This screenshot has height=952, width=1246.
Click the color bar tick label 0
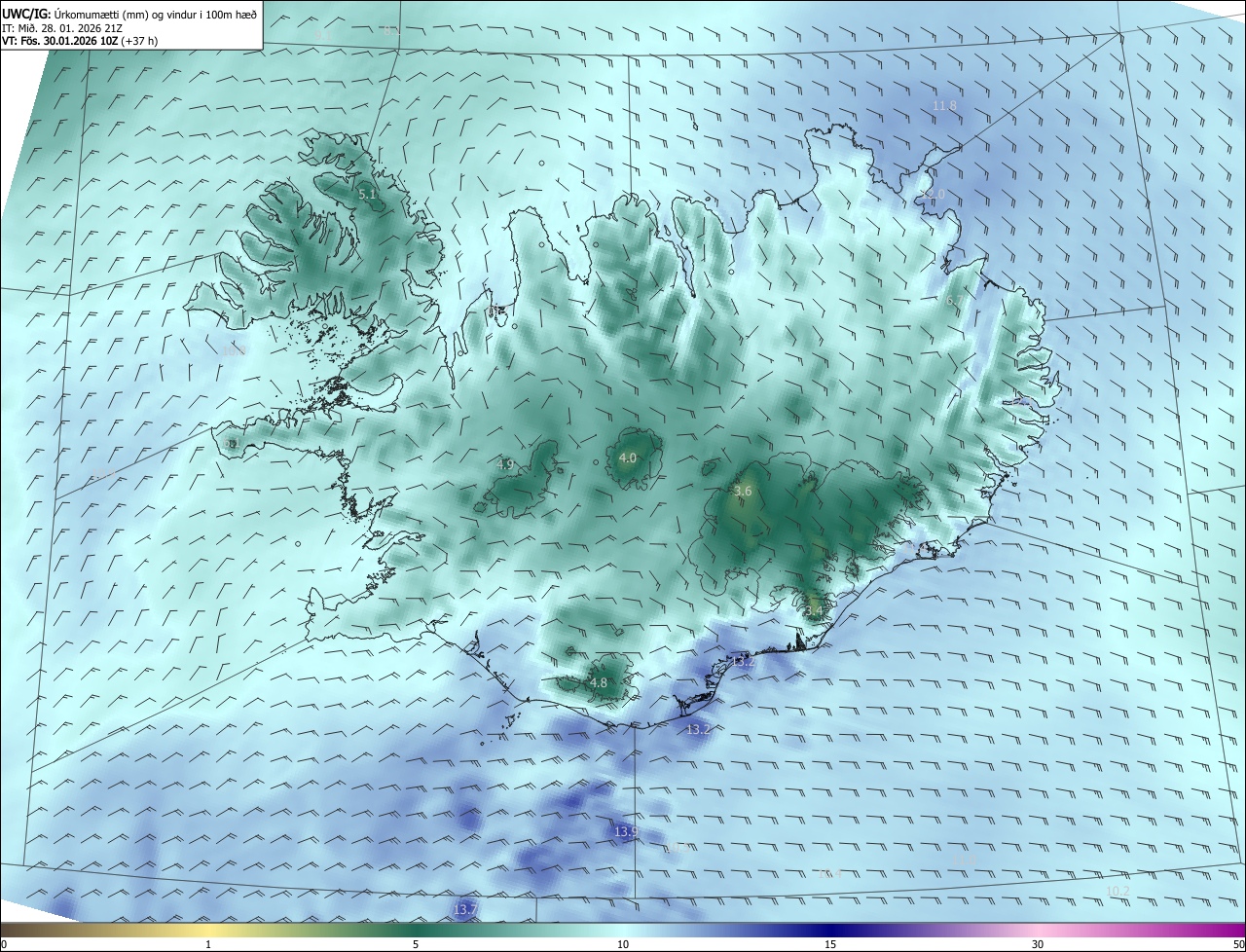[x=4, y=944]
